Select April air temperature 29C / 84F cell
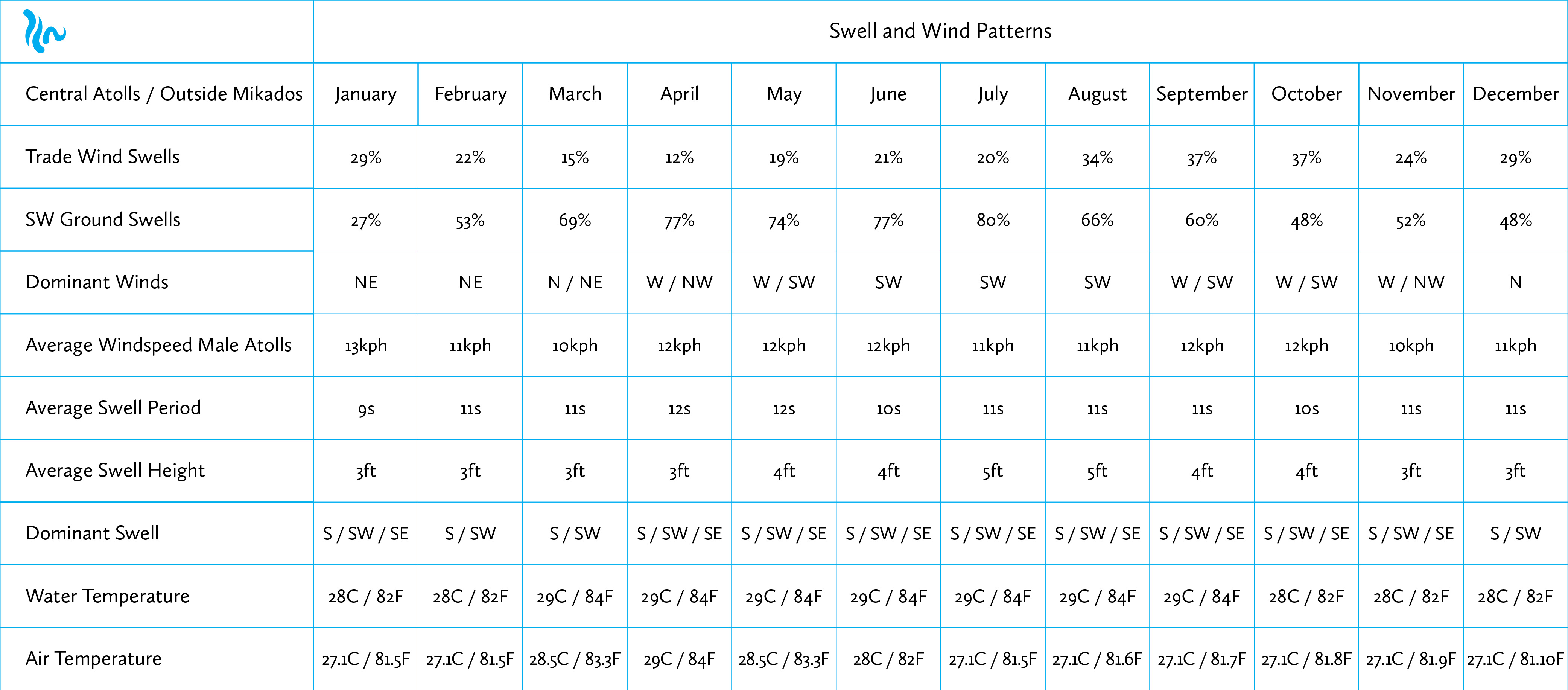The height and width of the screenshot is (690, 1568). coord(679,659)
